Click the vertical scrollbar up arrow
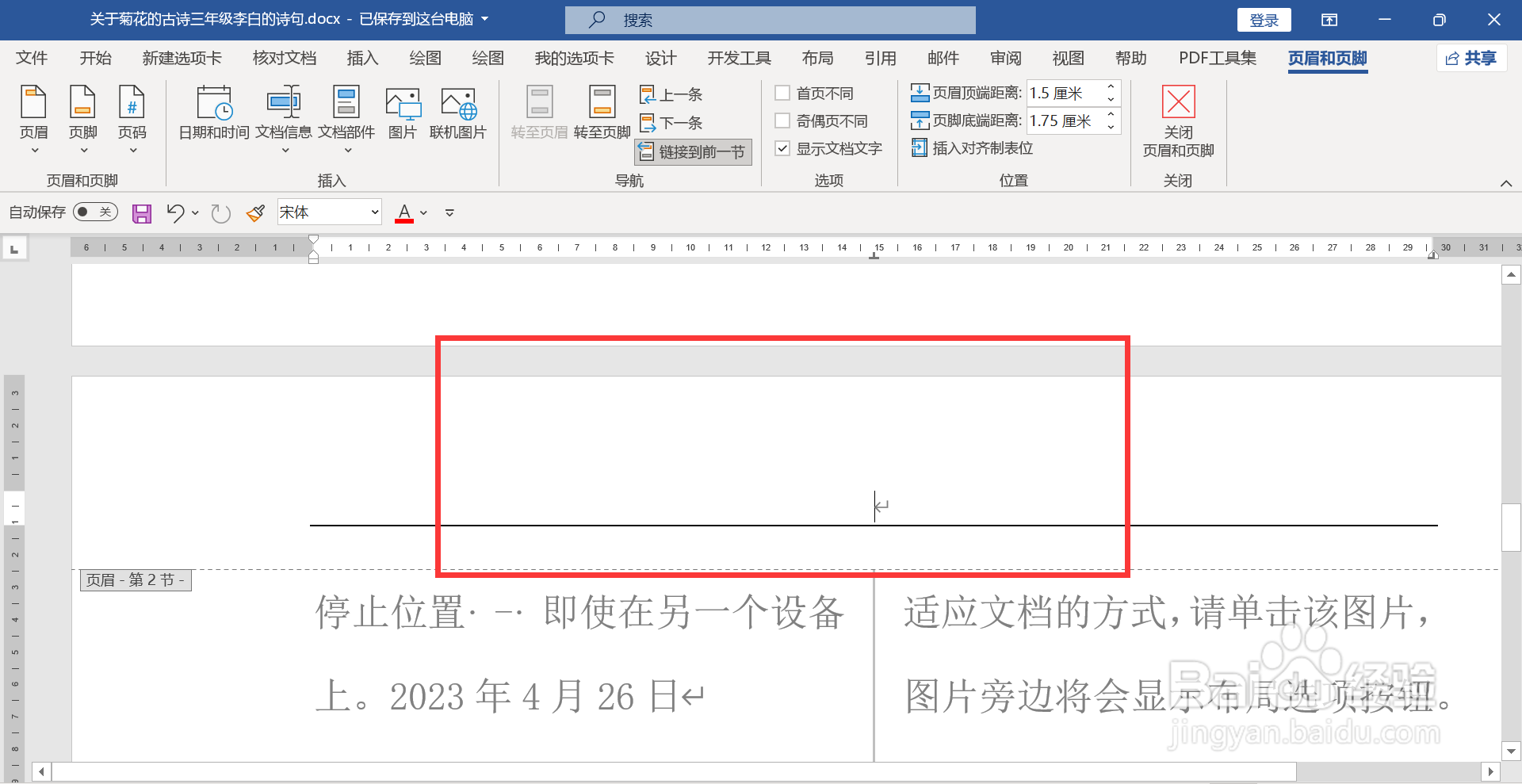The image size is (1522, 784). 1511,275
